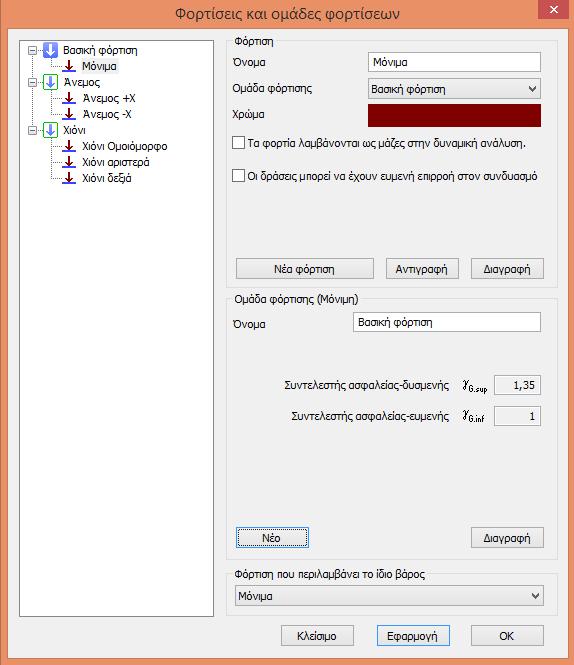Close the Φορτίσεις και ομάδες φορτίσεων dialog
This screenshot has width=574, height=665.
pos(553,9)
